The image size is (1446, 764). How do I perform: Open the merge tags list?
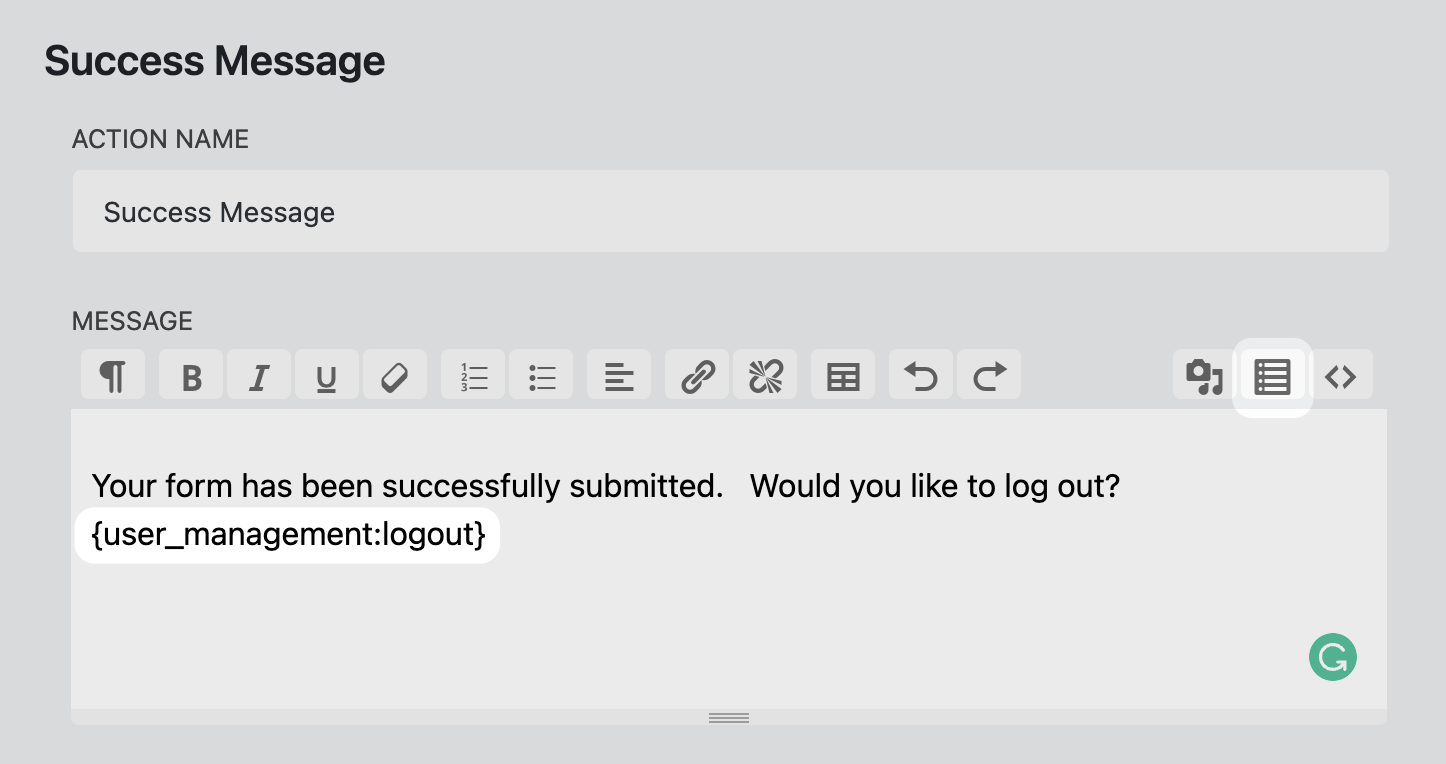tap(1272, 376)
